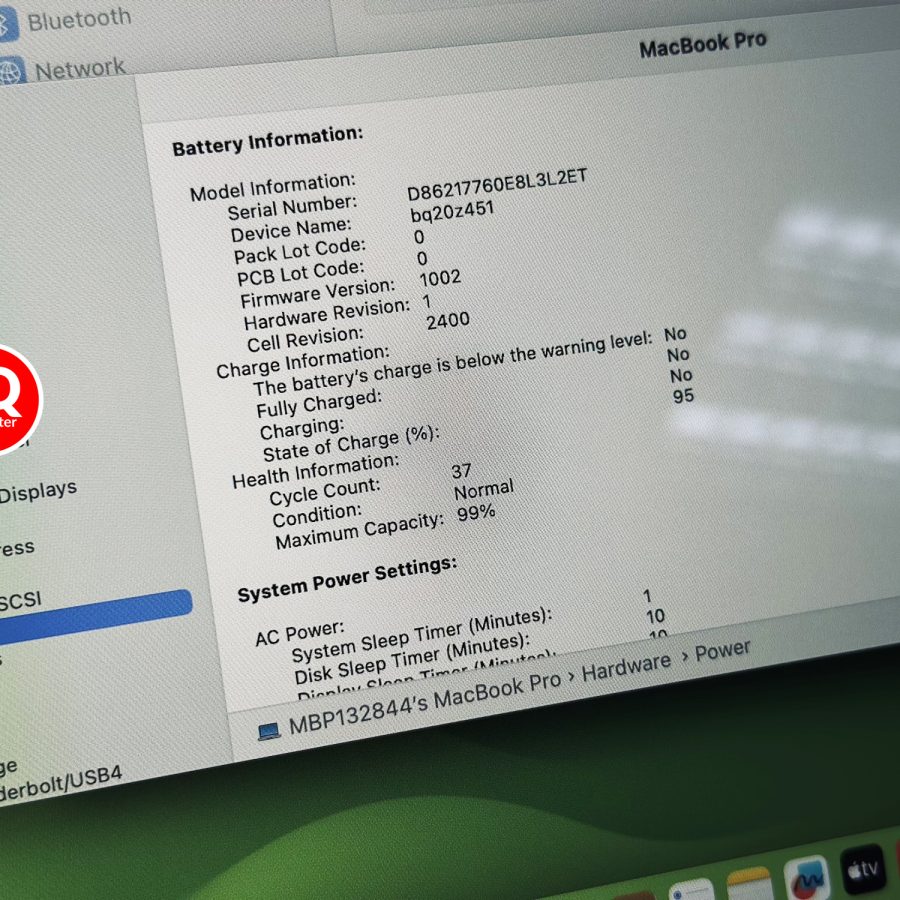Click the State of Charge (%) label
Image resolution: width=900 pixels, height=900 pixels.
(x=351, y=444)
